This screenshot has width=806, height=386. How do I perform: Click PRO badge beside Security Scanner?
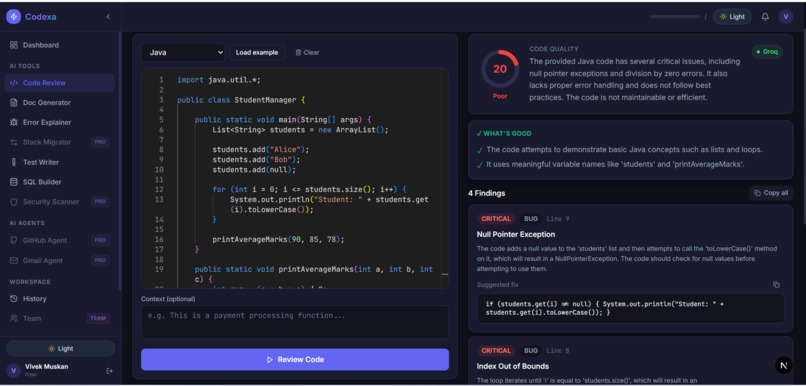(x=101, y=202)
